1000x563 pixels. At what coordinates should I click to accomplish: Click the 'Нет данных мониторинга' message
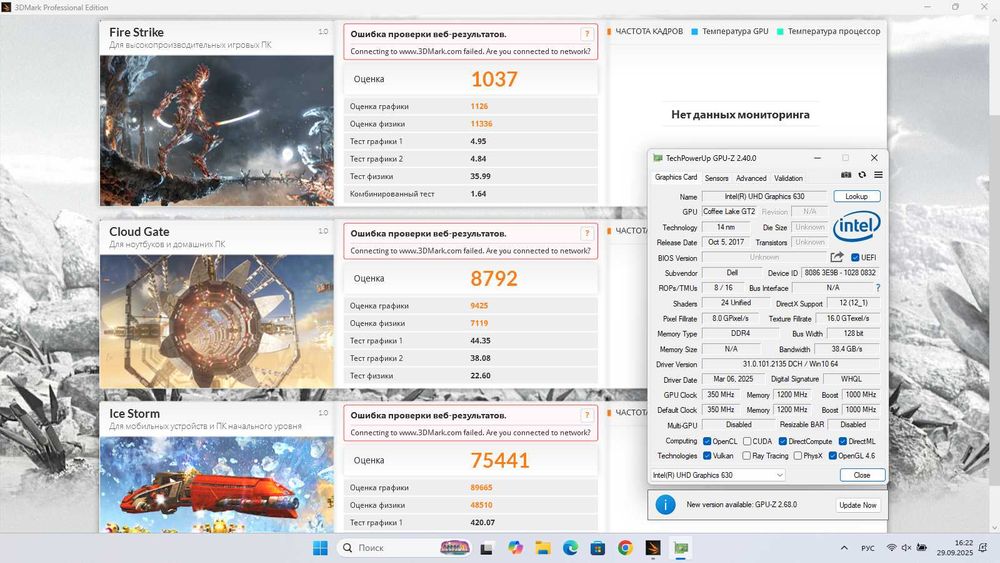point(740,115)
